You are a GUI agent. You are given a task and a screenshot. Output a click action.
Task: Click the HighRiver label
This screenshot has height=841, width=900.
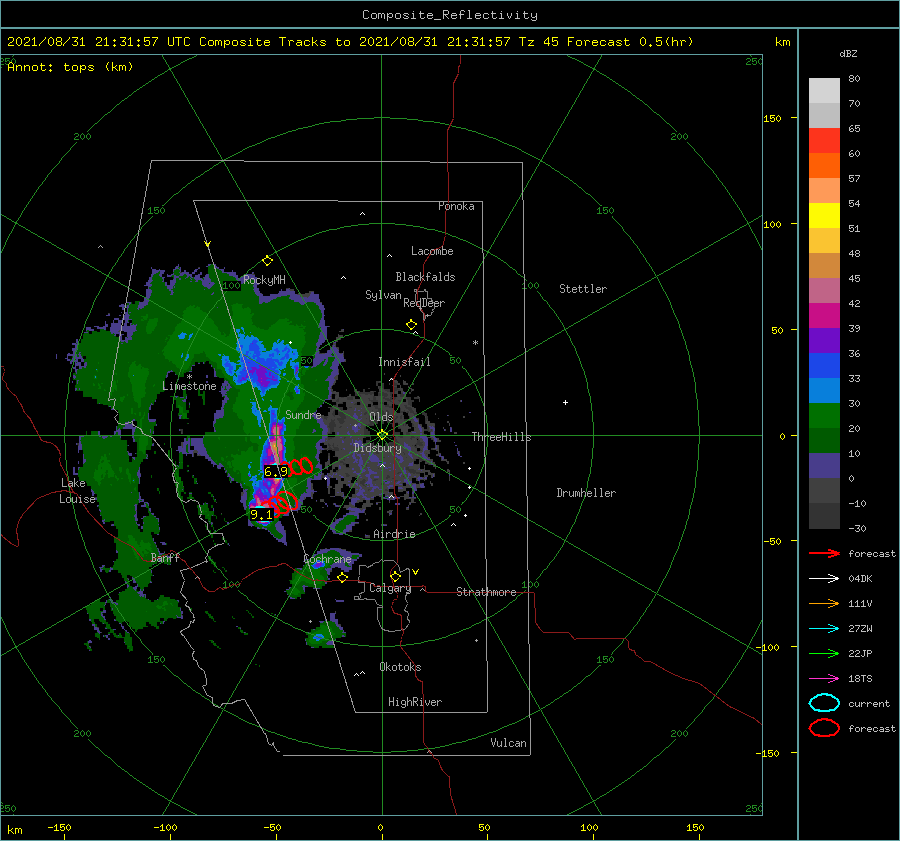415,702
